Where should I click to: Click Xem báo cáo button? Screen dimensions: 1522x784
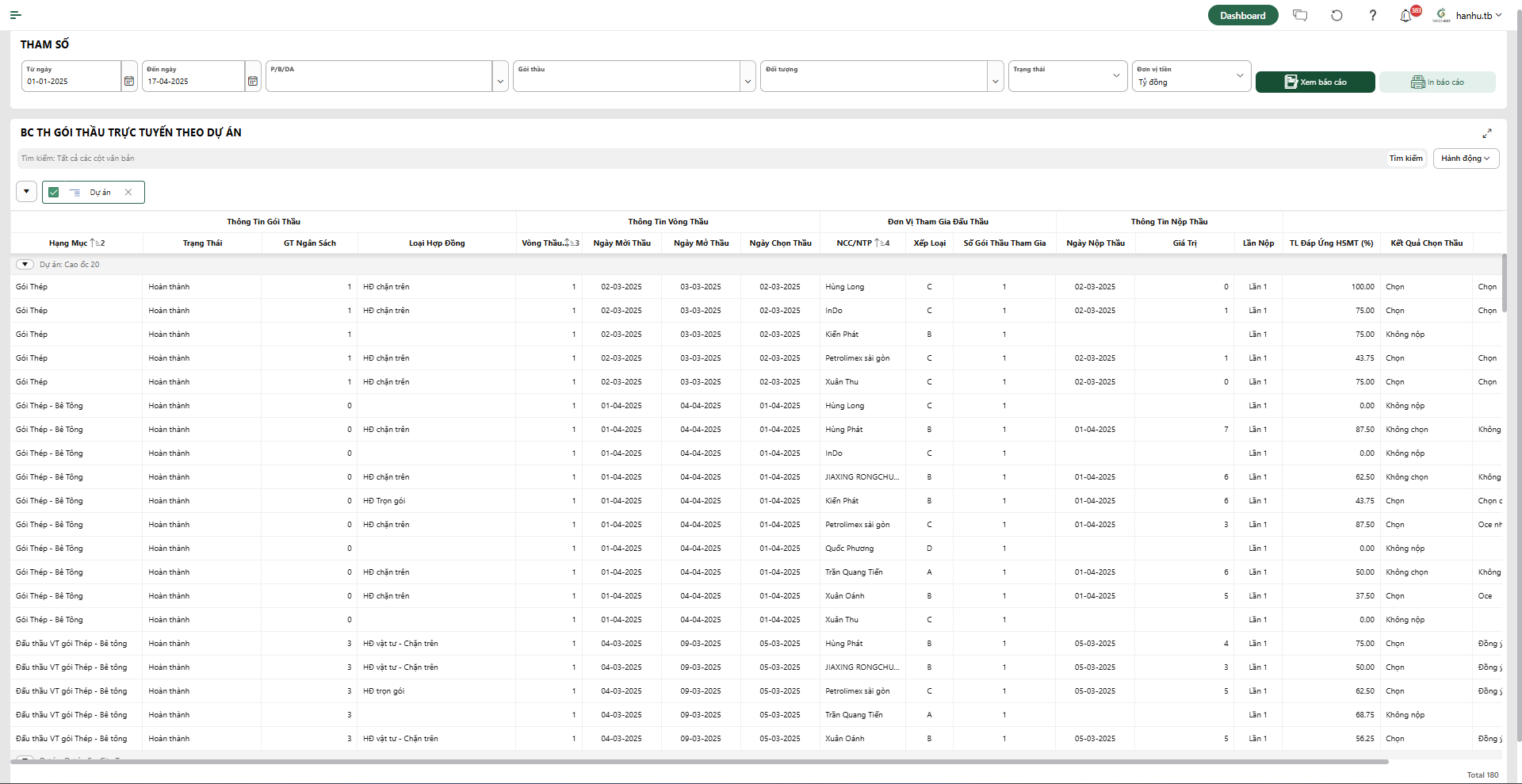(1315, 82)
